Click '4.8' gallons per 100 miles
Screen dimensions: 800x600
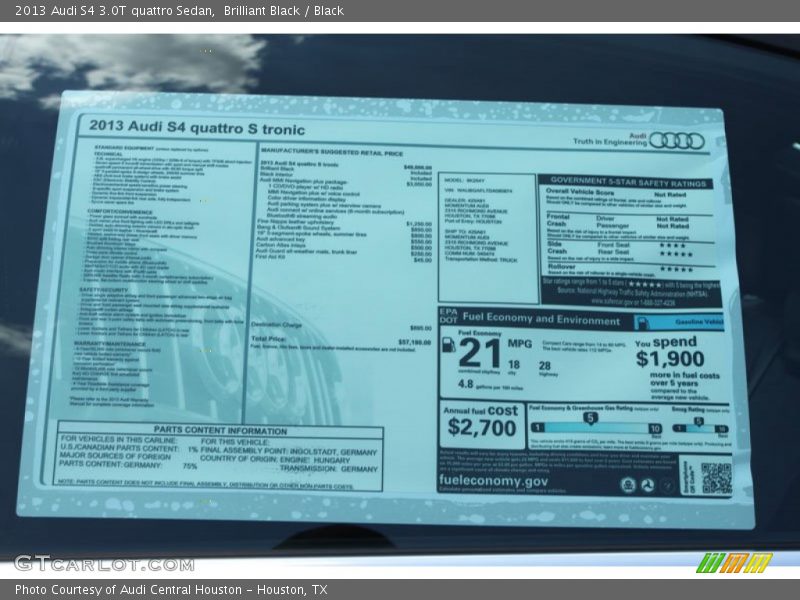pos(465,384)
